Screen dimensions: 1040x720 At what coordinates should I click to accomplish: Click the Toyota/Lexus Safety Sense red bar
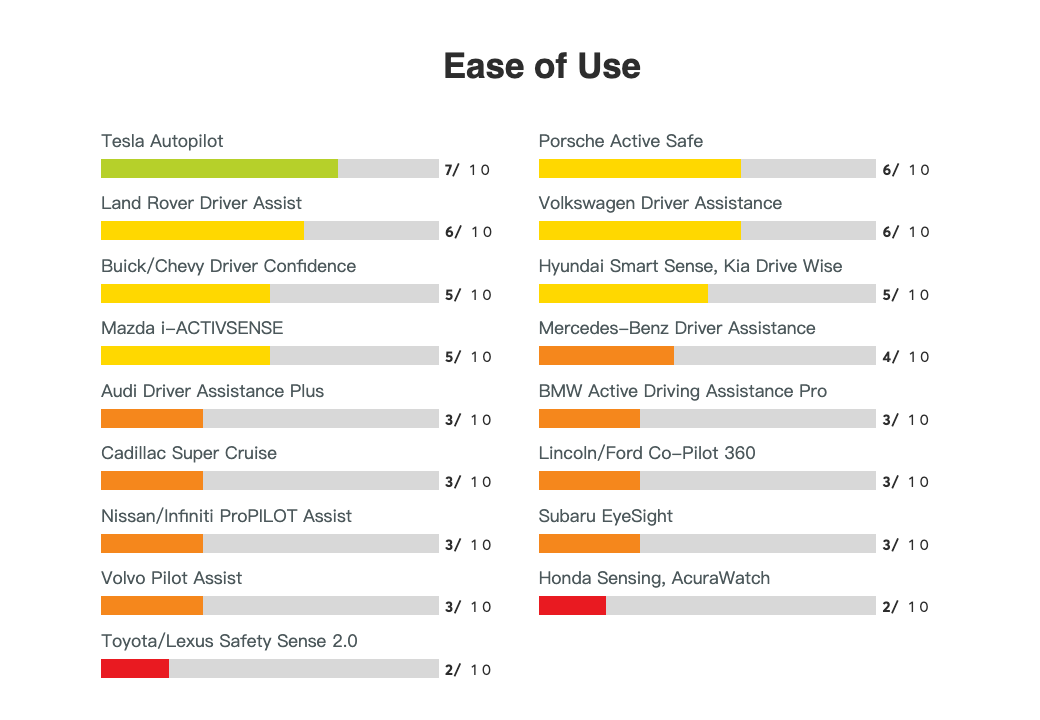[x=135, y=668]
